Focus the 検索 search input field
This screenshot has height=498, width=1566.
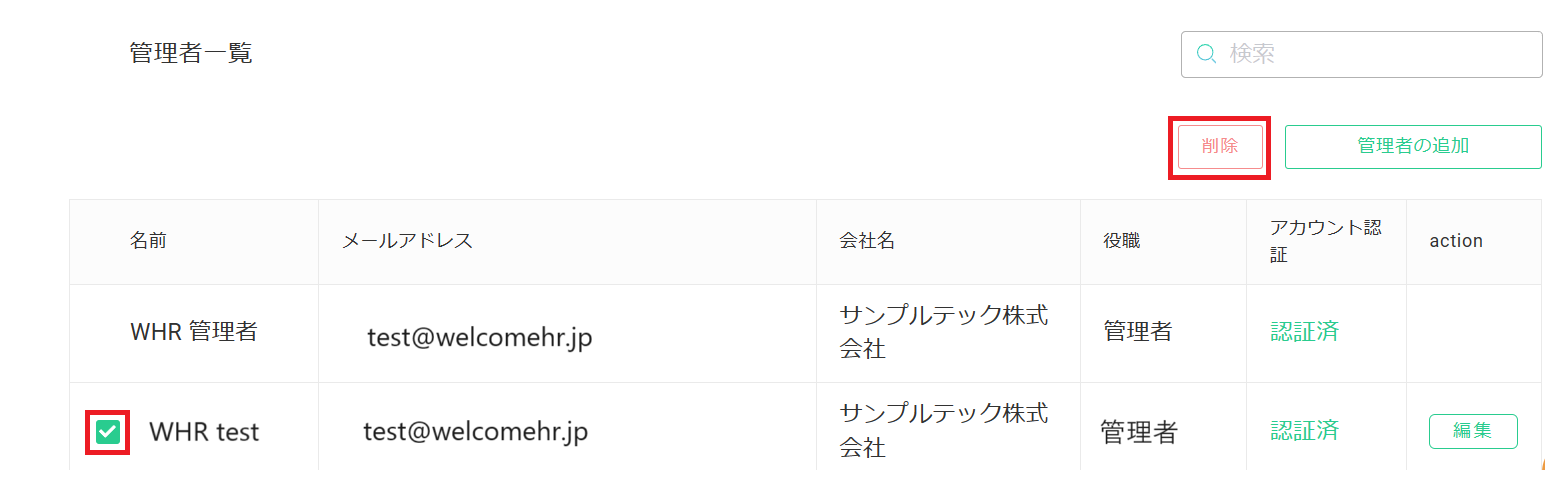1362,54
